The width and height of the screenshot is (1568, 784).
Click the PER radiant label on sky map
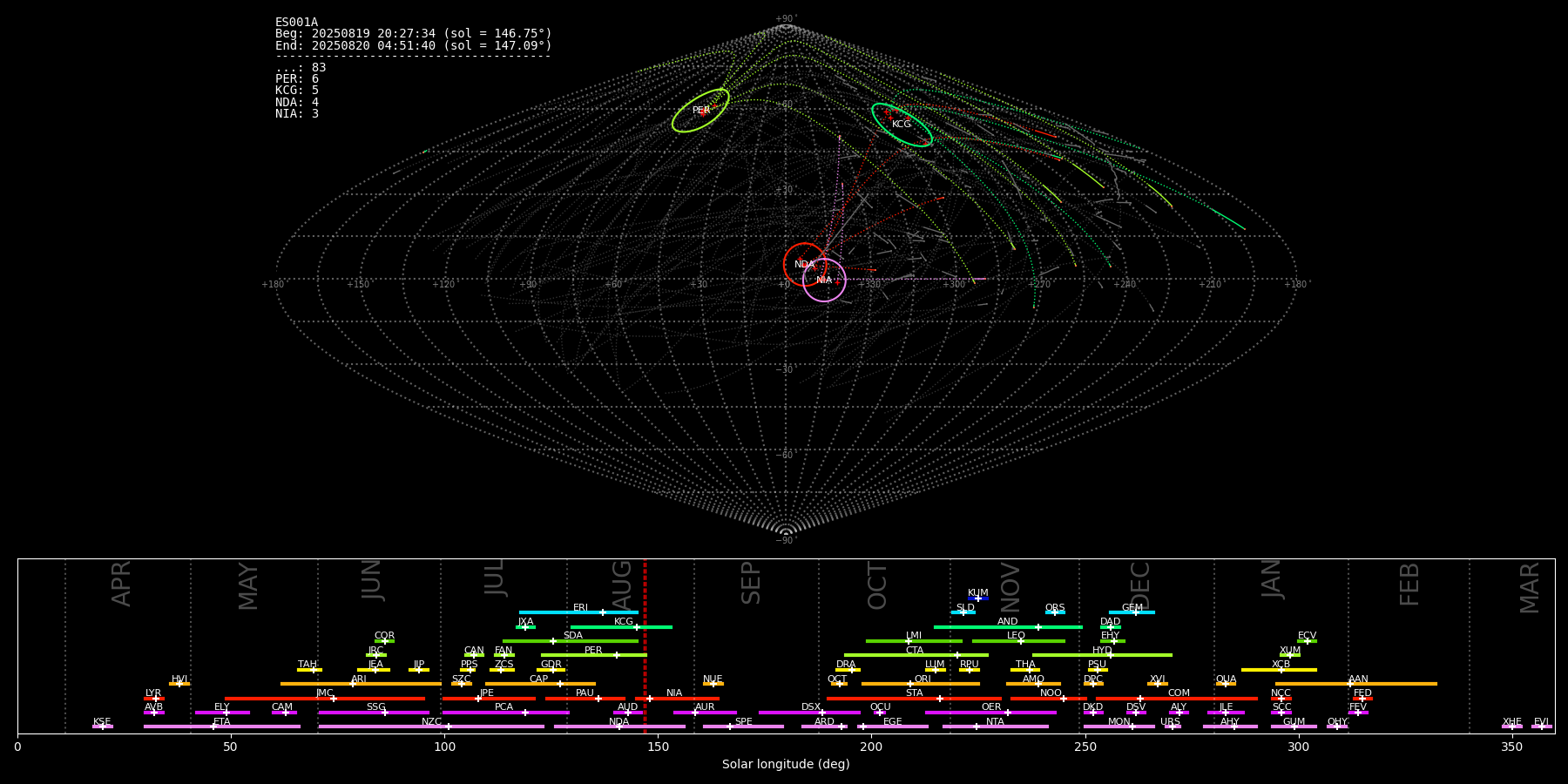pyautogui.click(x=701, y=111)
